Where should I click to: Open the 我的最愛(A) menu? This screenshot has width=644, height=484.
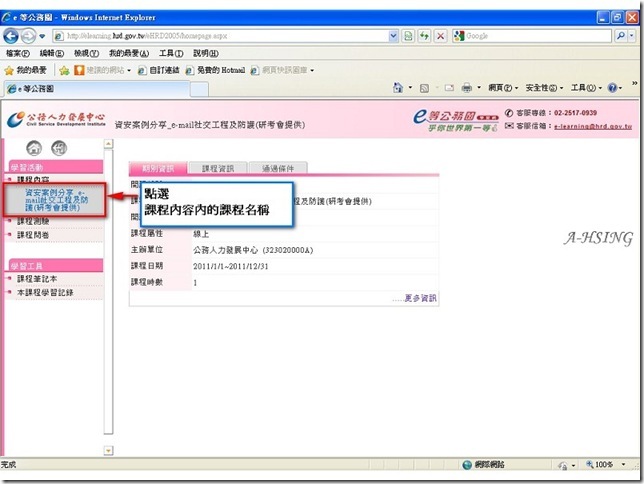click(x=129, y=53)
